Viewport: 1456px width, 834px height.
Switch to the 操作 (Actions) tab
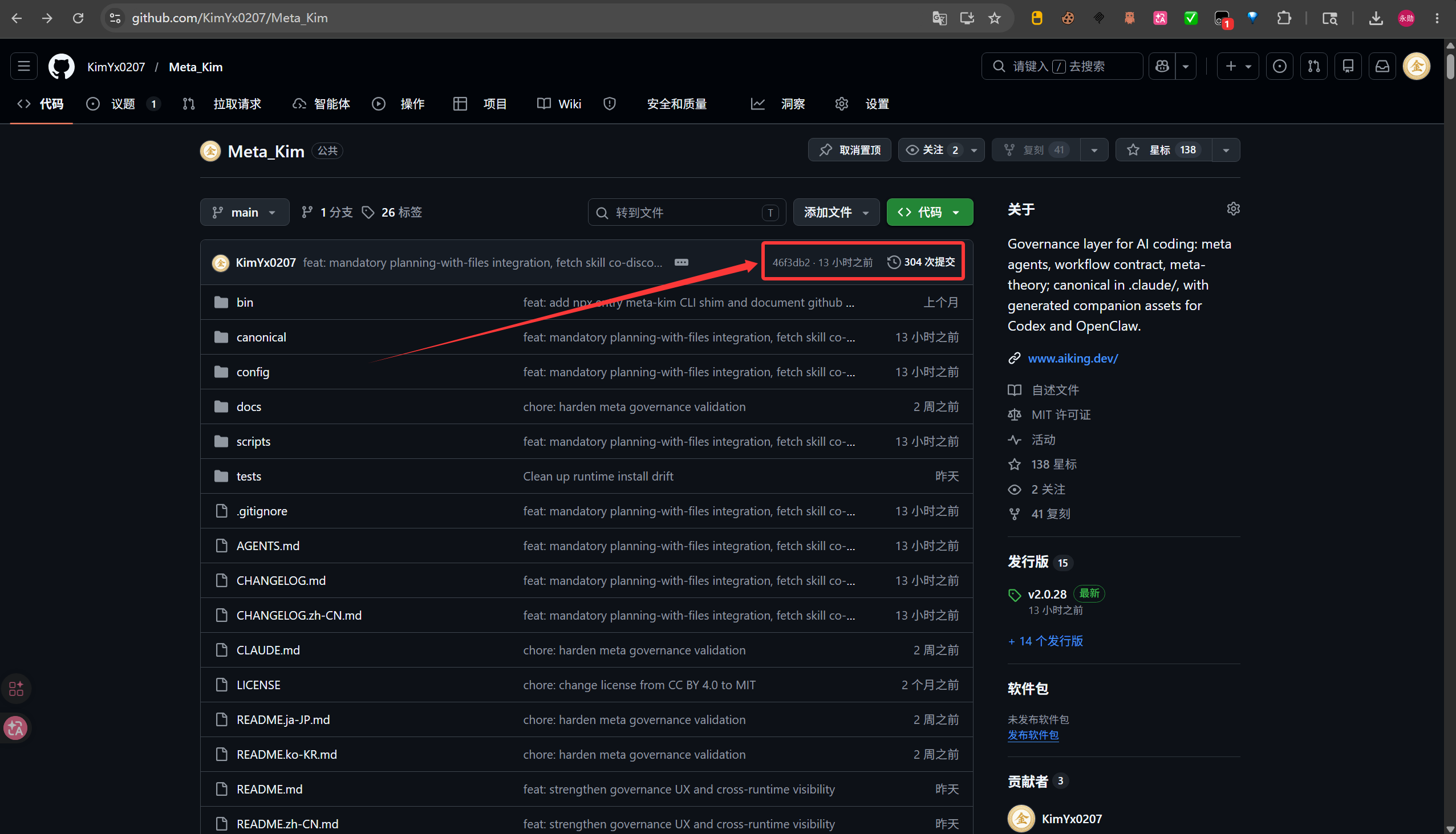(399, 104)
